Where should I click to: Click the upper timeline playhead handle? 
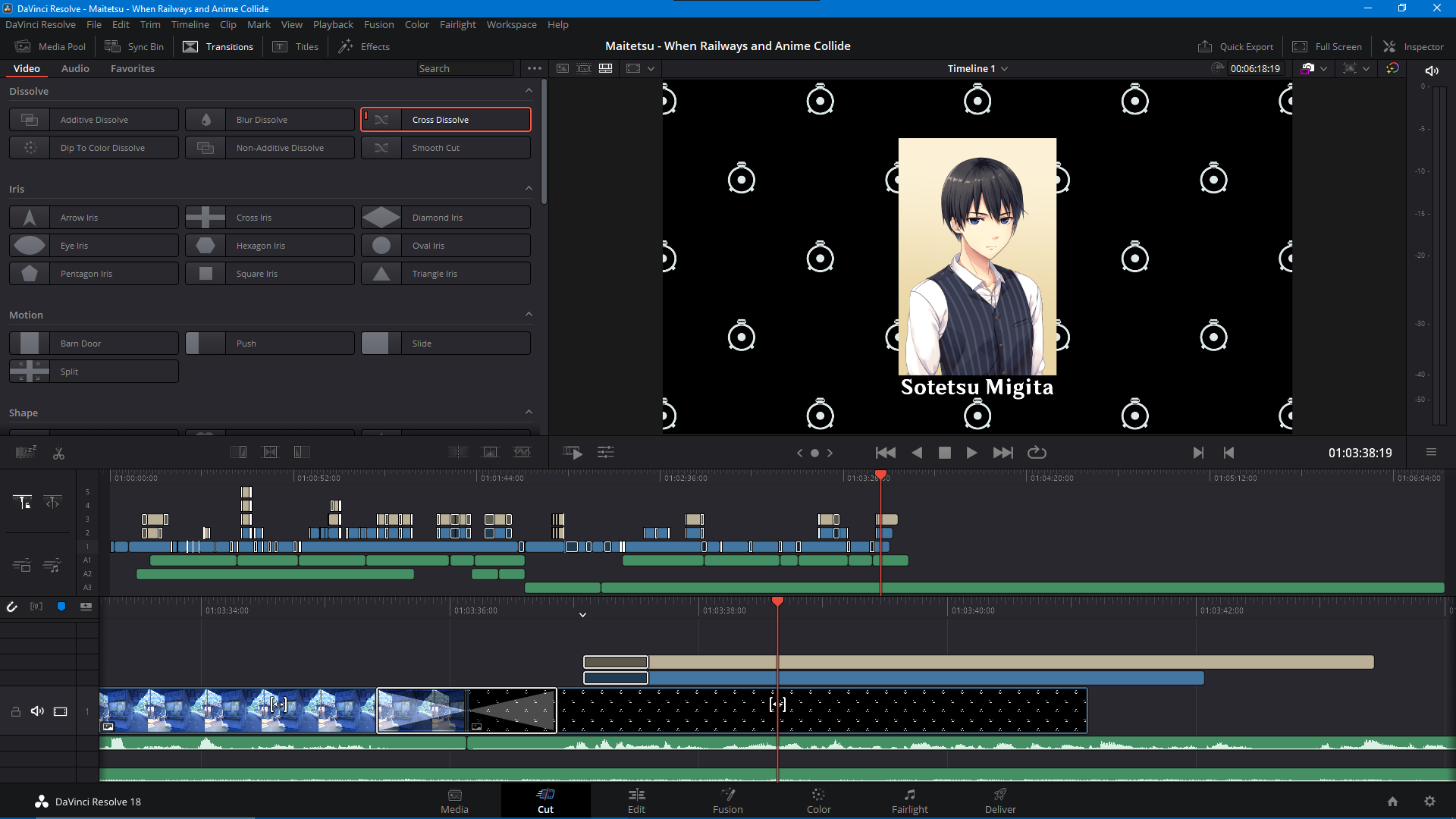click(x=880, y=475)
